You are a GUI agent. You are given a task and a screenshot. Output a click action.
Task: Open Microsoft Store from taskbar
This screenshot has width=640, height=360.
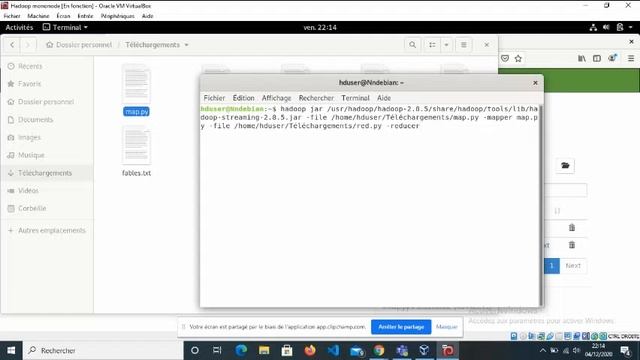pyautogui.click(x=287, y=350)
